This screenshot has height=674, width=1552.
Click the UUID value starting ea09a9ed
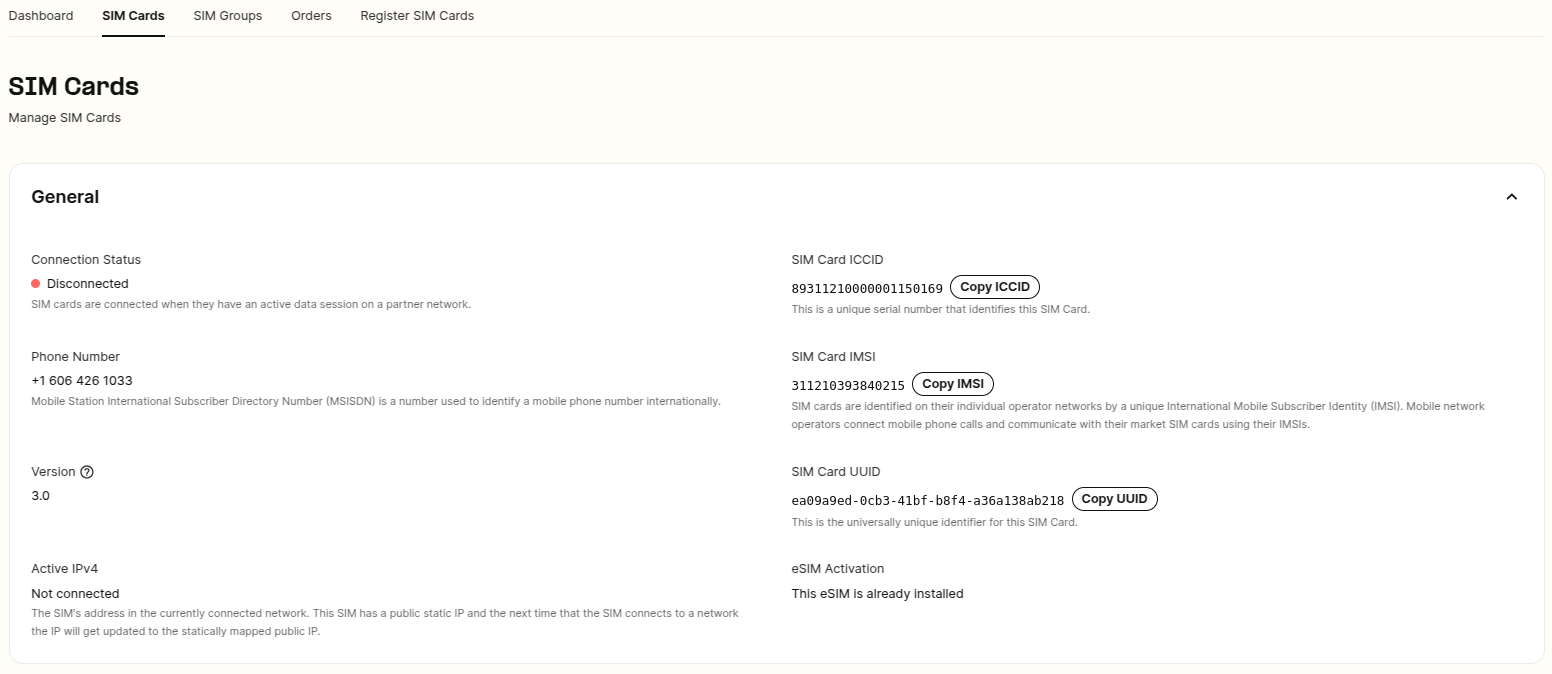(x=928, y=501)
